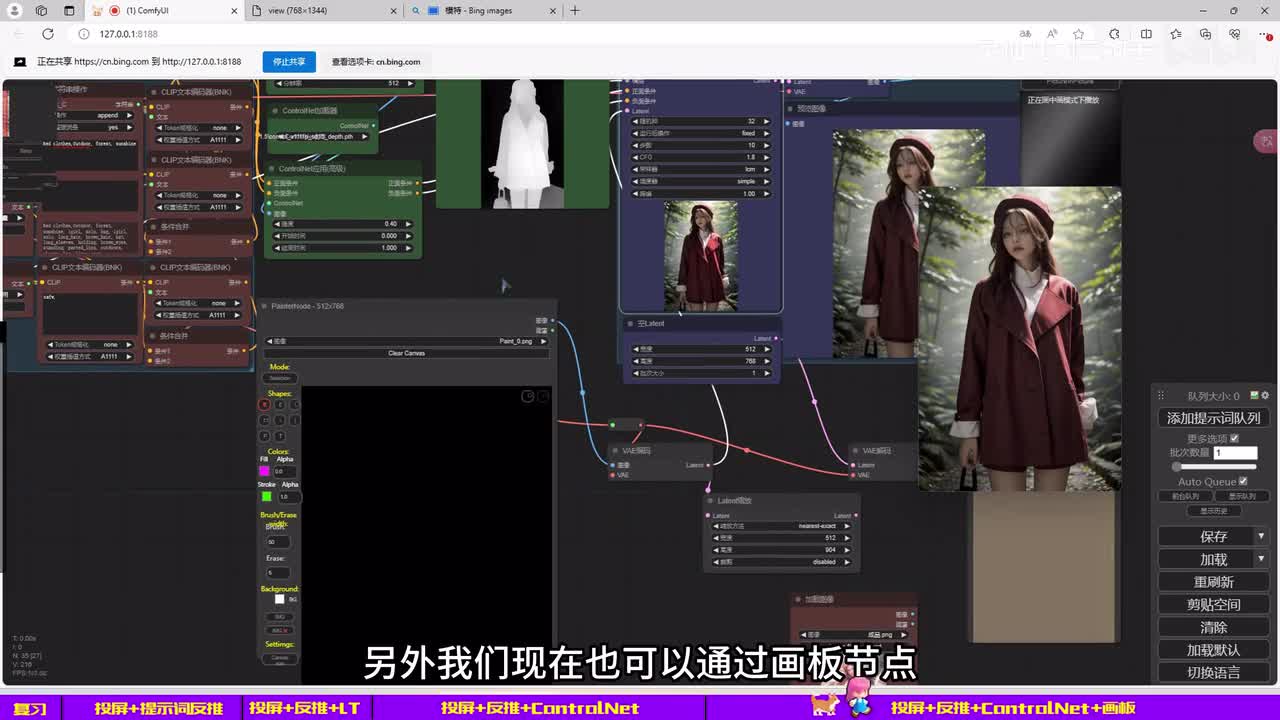Click the magenta Fill color swatch
The width and height of the screenshot is (1280, 720).
pos(265,471)
